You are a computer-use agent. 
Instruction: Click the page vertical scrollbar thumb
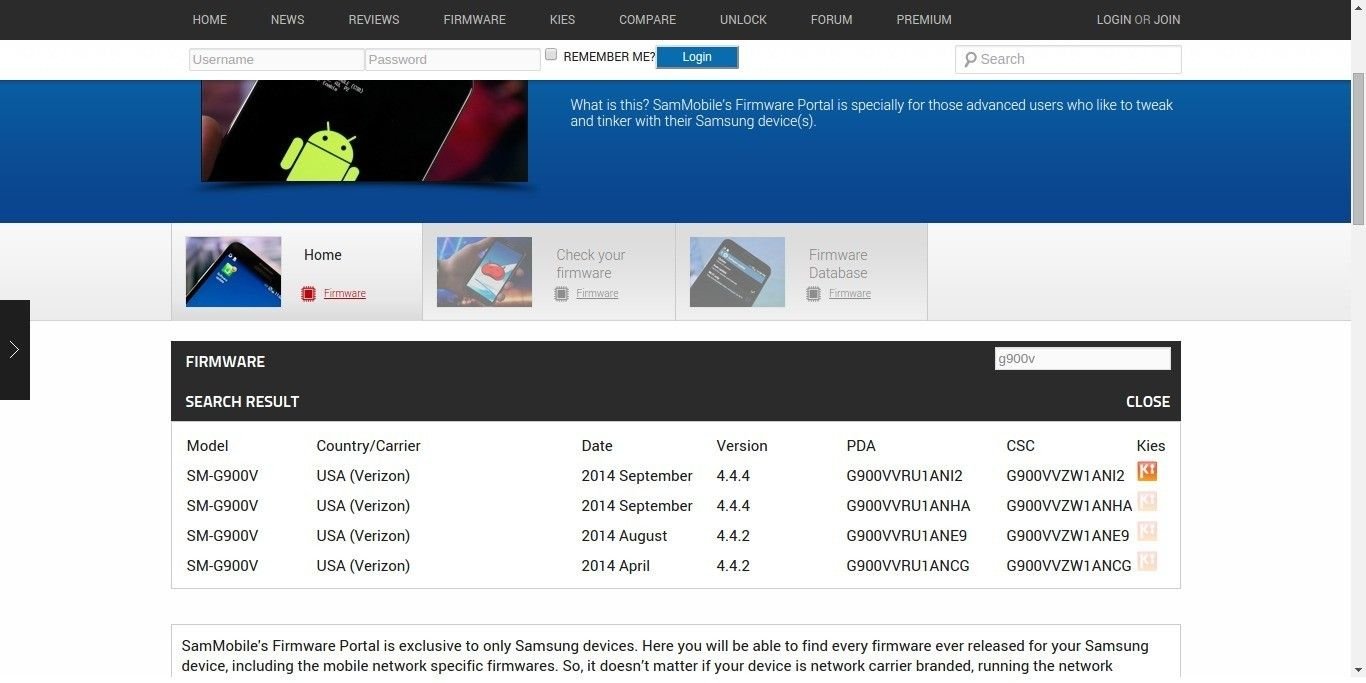point(1358,150)
